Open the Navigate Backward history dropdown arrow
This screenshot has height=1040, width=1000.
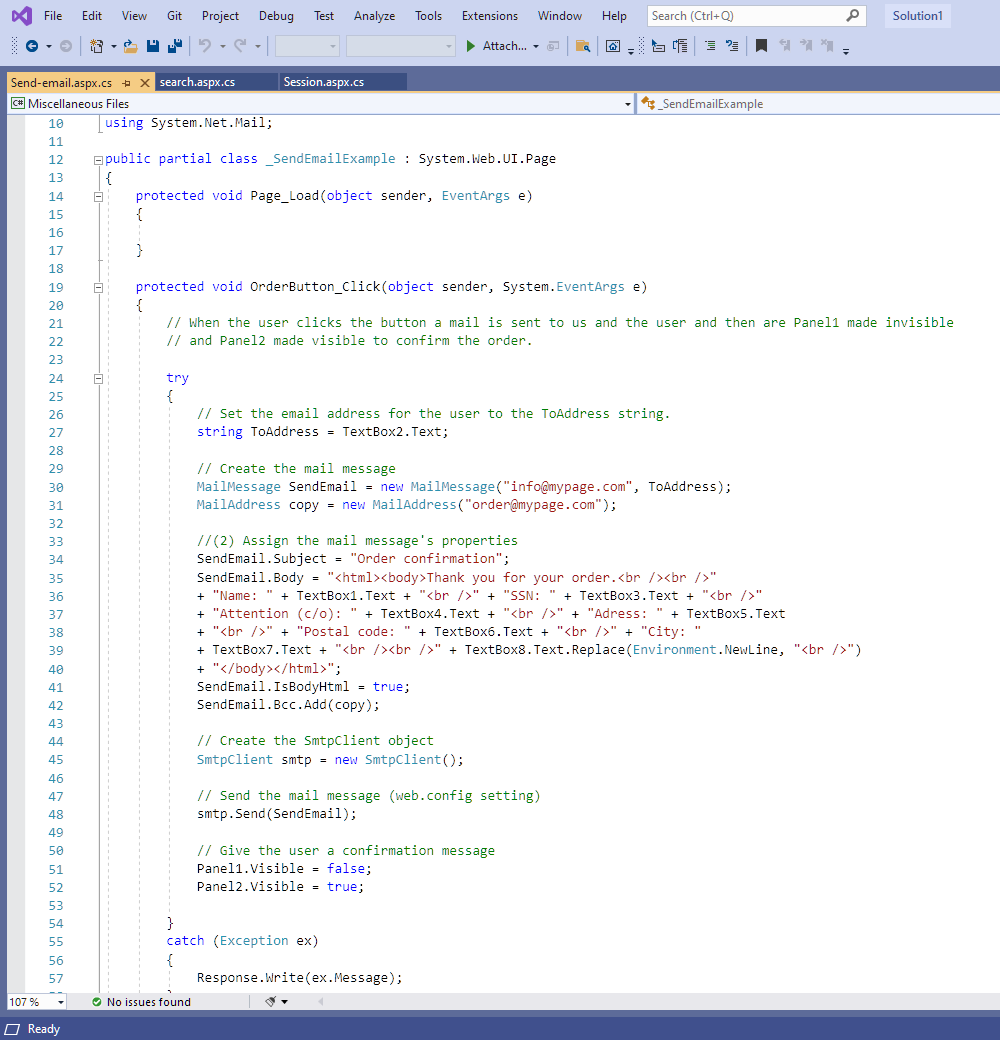tap(48, 46)
